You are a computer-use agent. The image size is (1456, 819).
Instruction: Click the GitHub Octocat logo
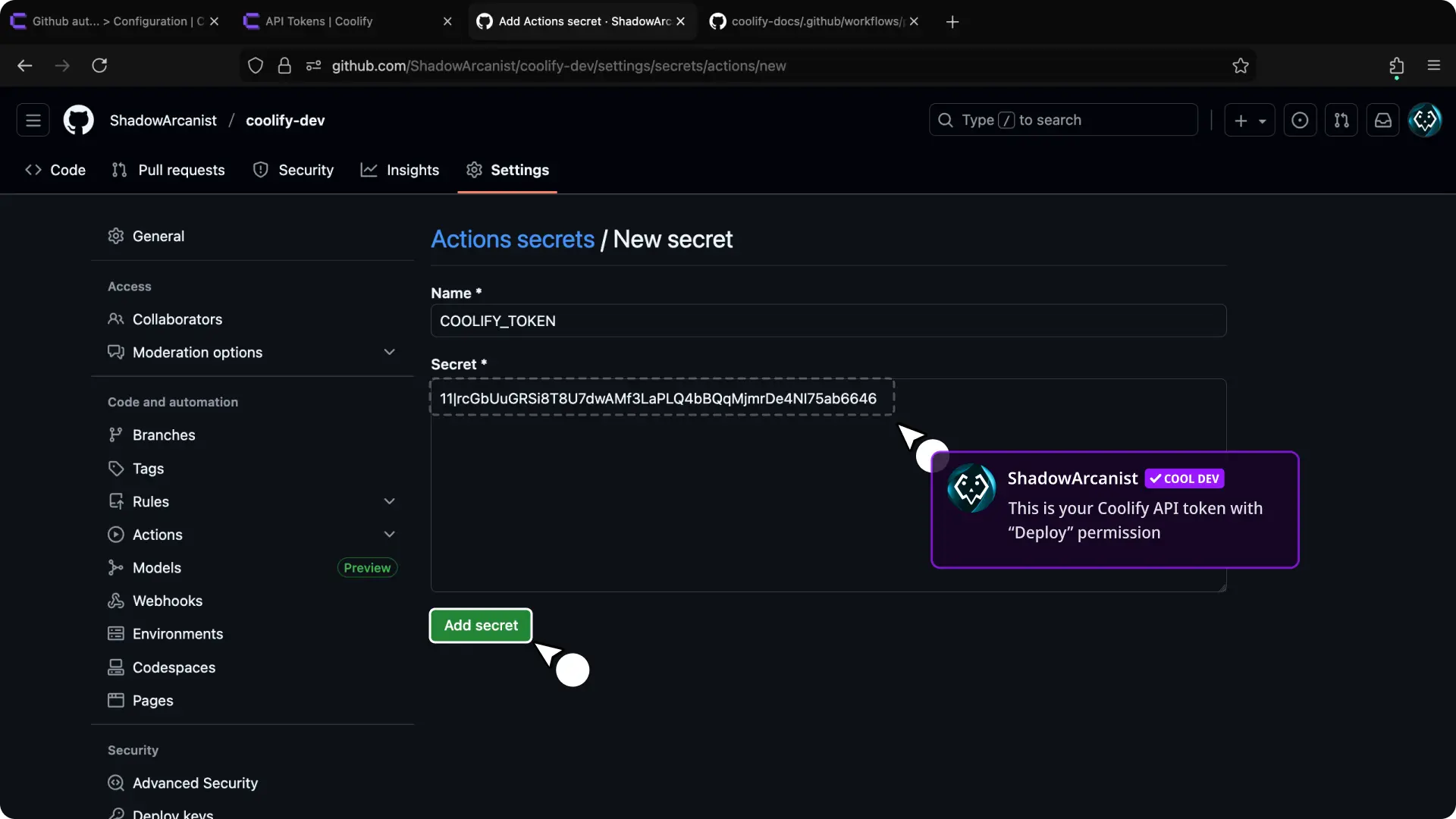(78, 121)
